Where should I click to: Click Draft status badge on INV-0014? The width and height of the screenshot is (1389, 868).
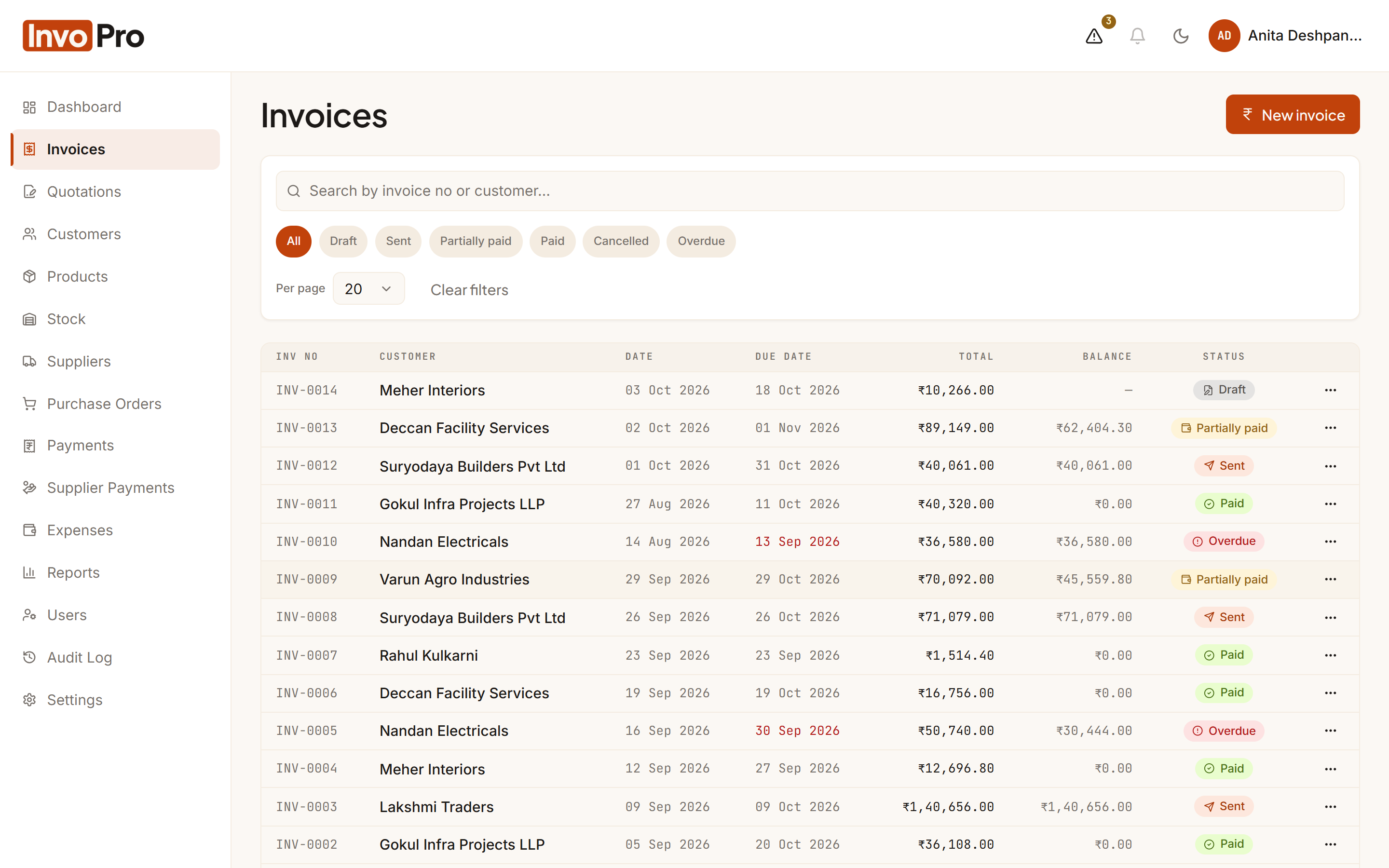tap(1224, 390)
